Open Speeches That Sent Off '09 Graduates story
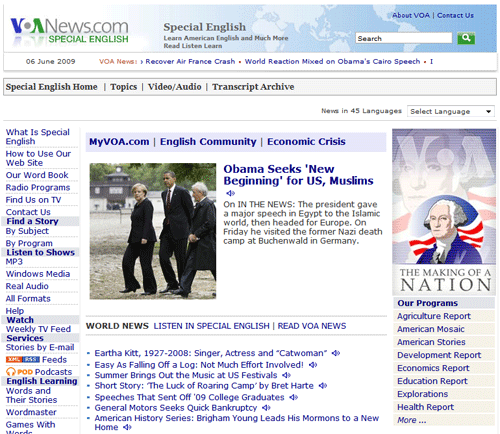This screenshot has width=500, height=434. (189, 397)
